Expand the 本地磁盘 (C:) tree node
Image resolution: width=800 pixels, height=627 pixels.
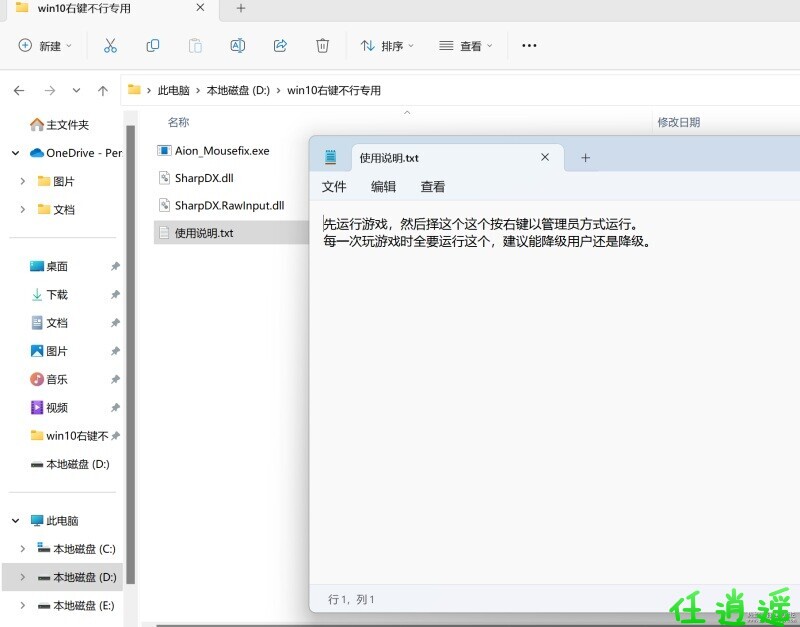[22, 549]
